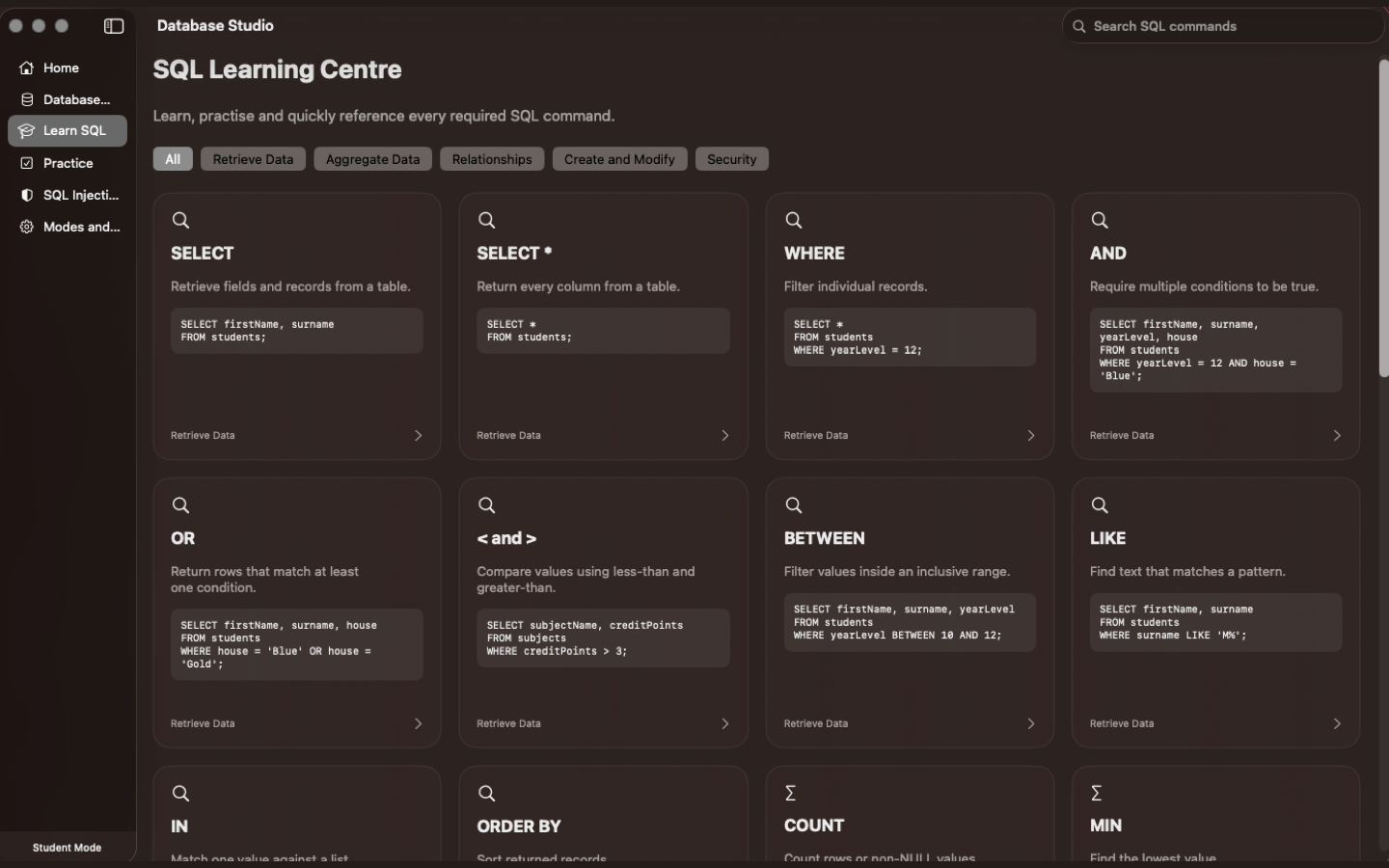
Task: Click the SELECT card title
Action: [203, 253]
